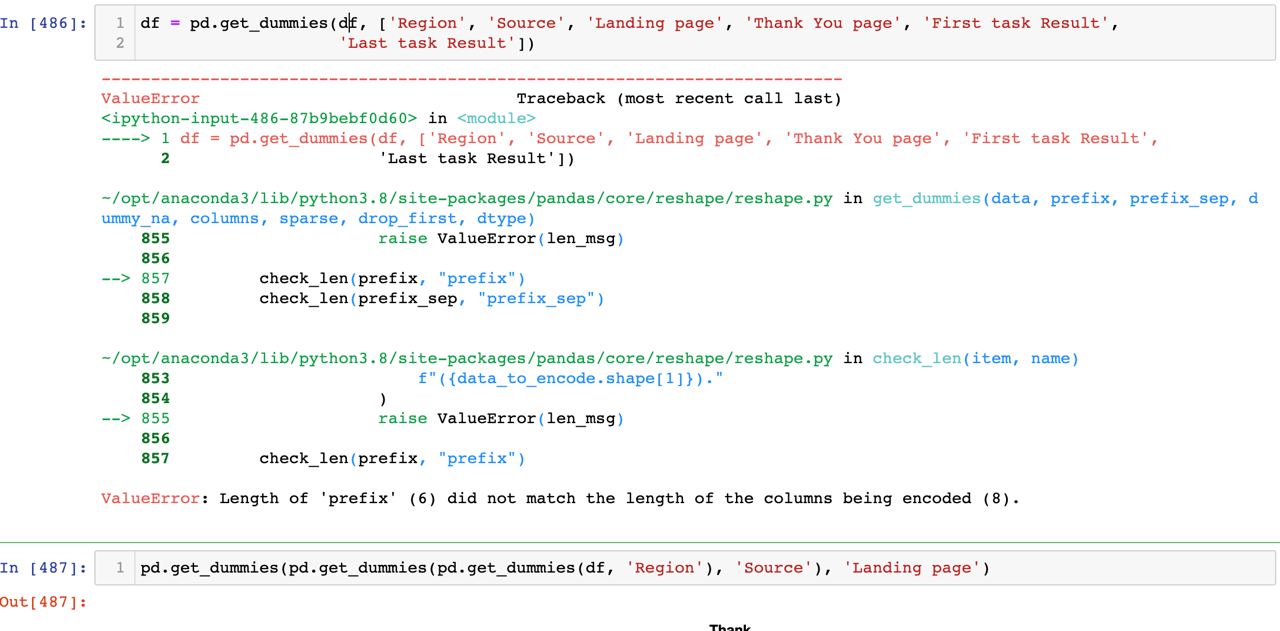
Task: Click traceback line 853 data_to_encode.shape text
Action: [x=570, y=378]
